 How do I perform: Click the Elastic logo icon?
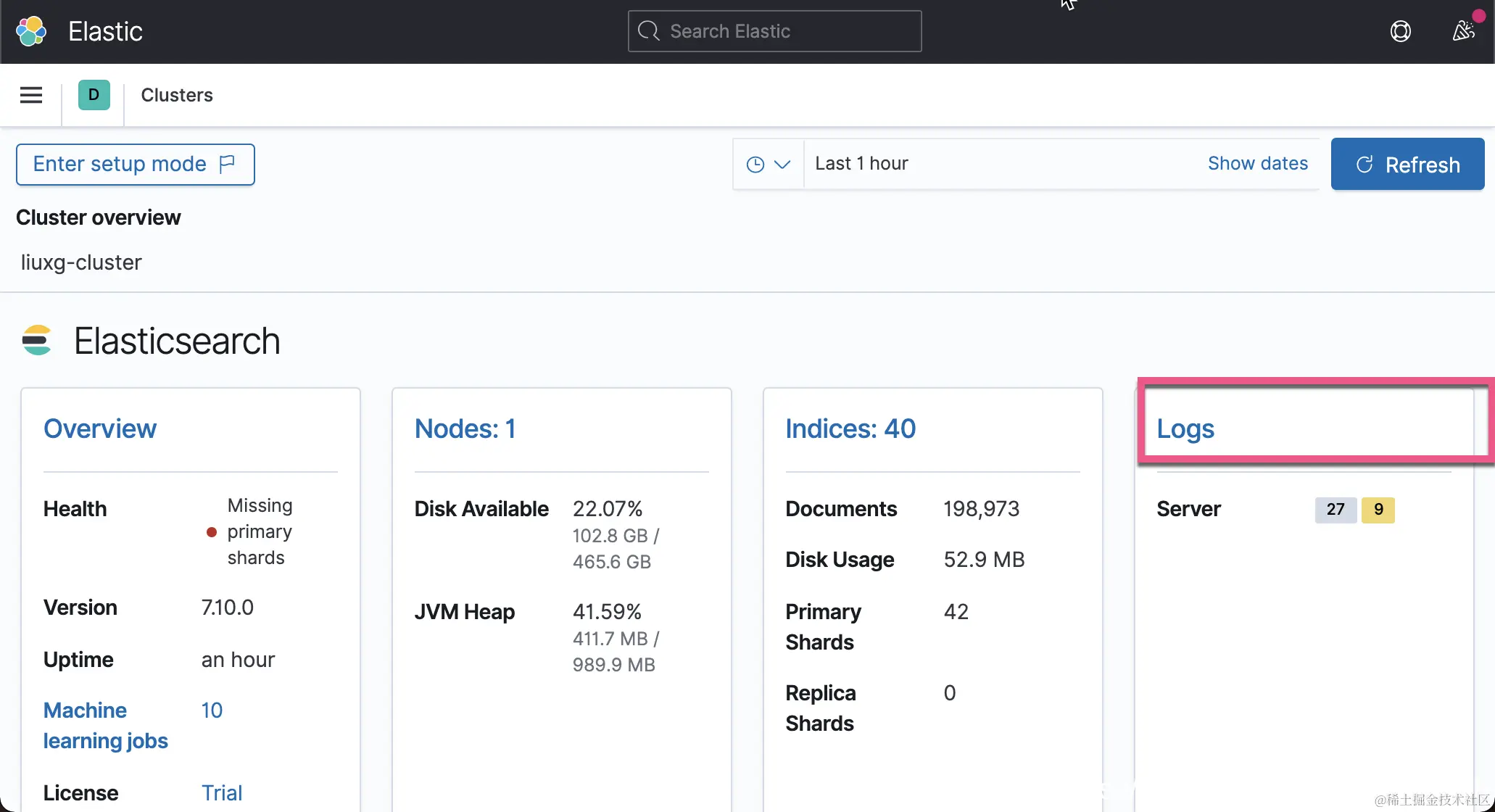(31, 31)
